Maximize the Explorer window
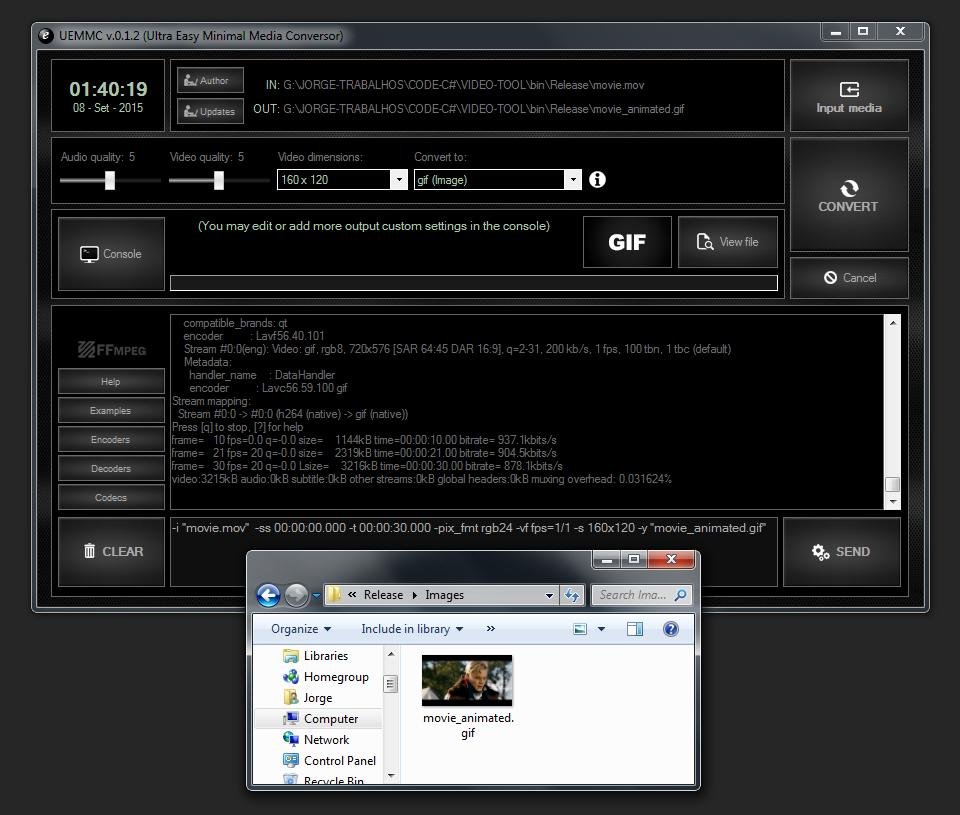Viewport: 960px width, 815px height. click(634, 559)
